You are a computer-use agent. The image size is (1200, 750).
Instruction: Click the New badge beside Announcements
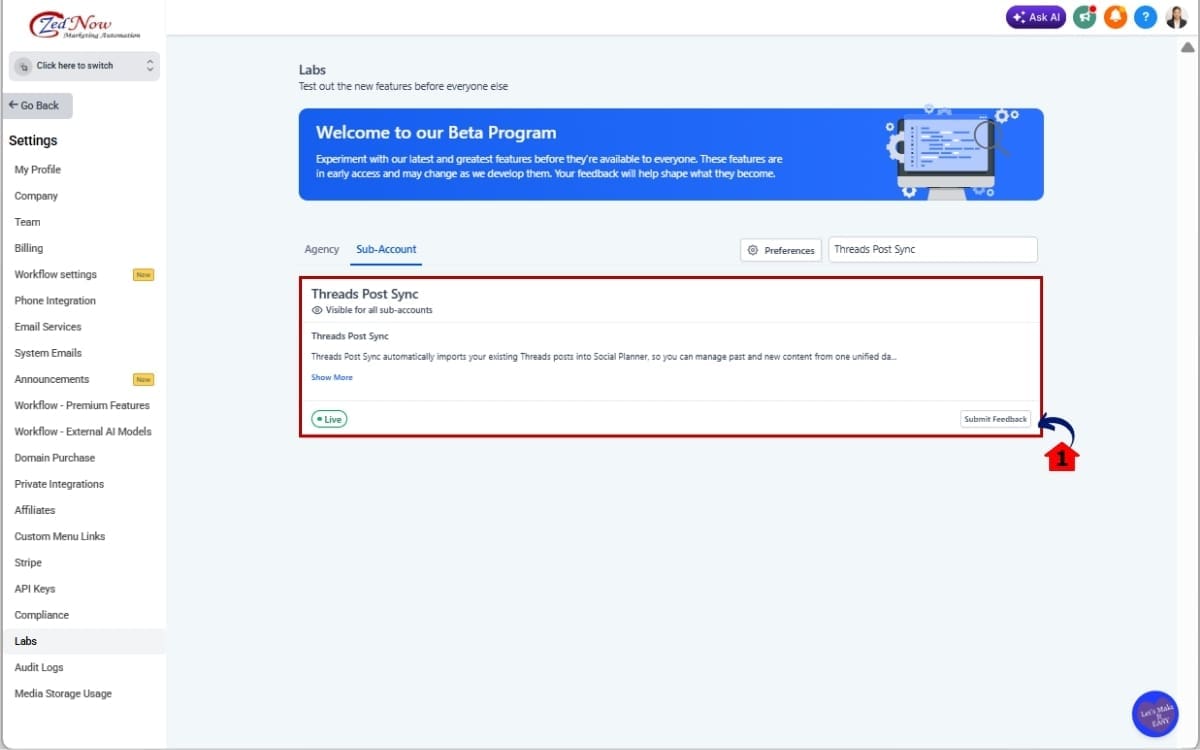(x=143, y=379)
